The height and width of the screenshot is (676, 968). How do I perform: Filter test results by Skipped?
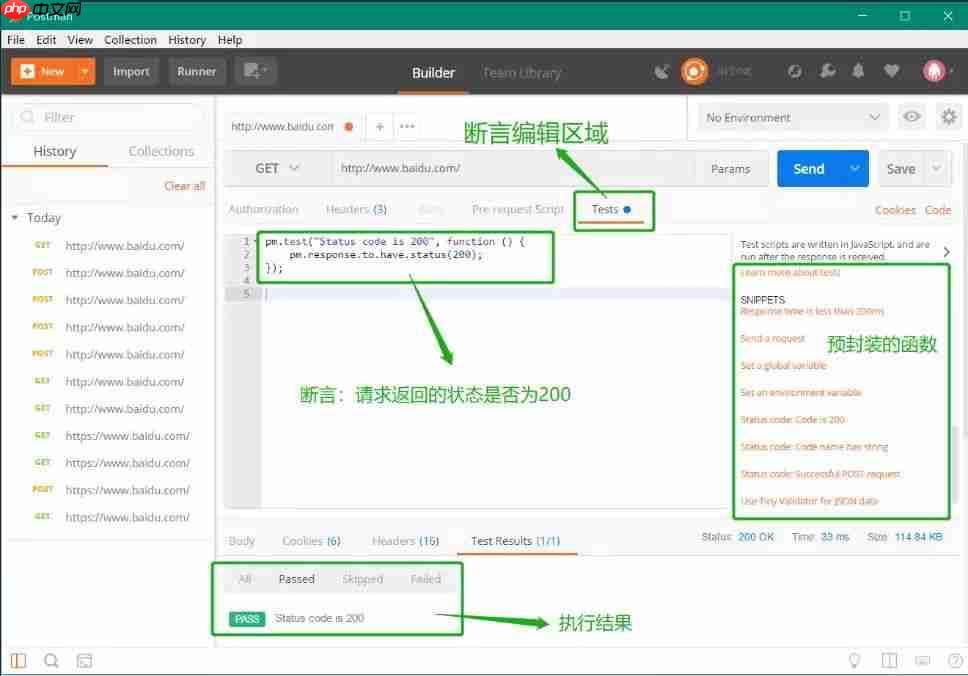pyautogui.click(x=362, y=579)
